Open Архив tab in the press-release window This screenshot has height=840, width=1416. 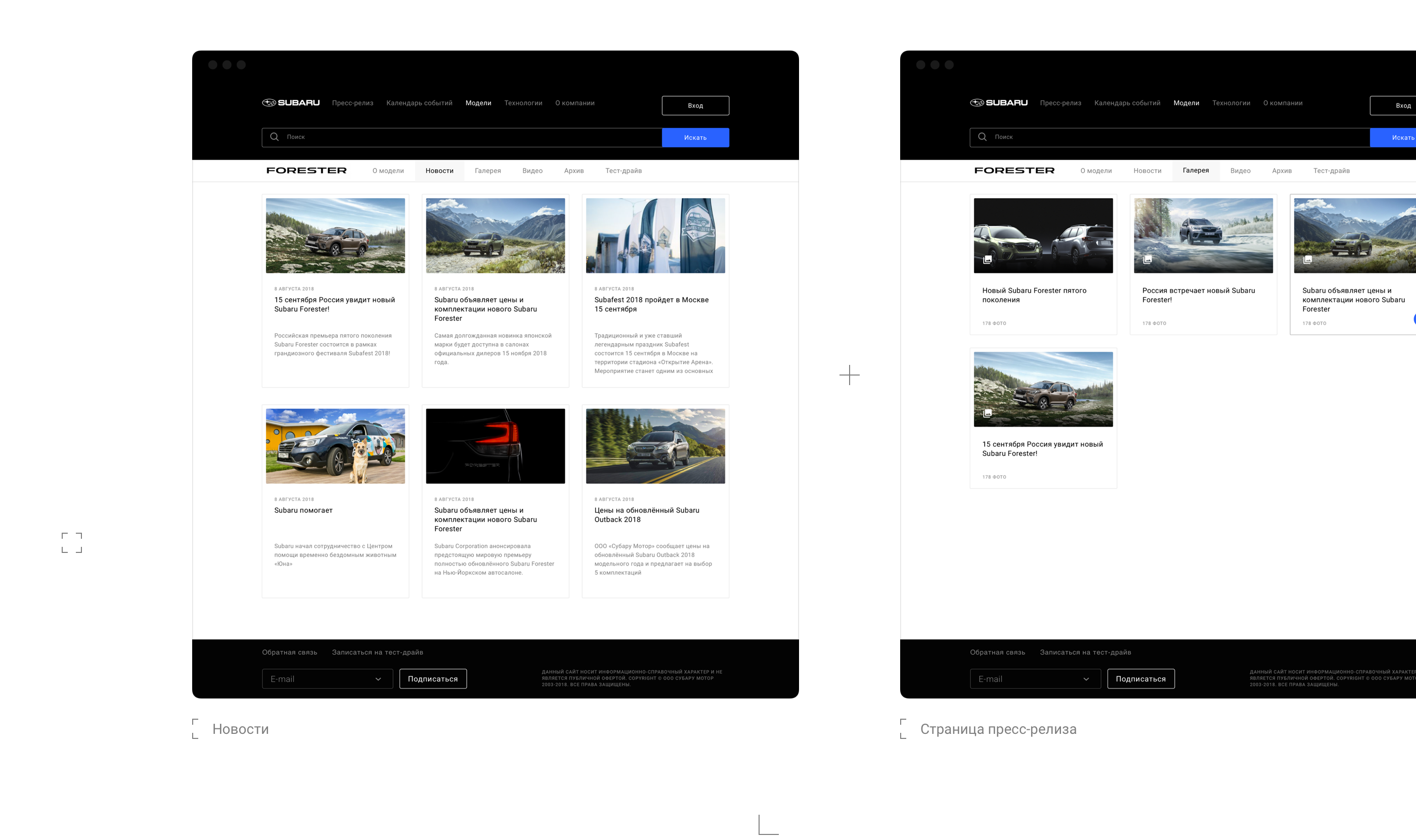coord(1282,171)
